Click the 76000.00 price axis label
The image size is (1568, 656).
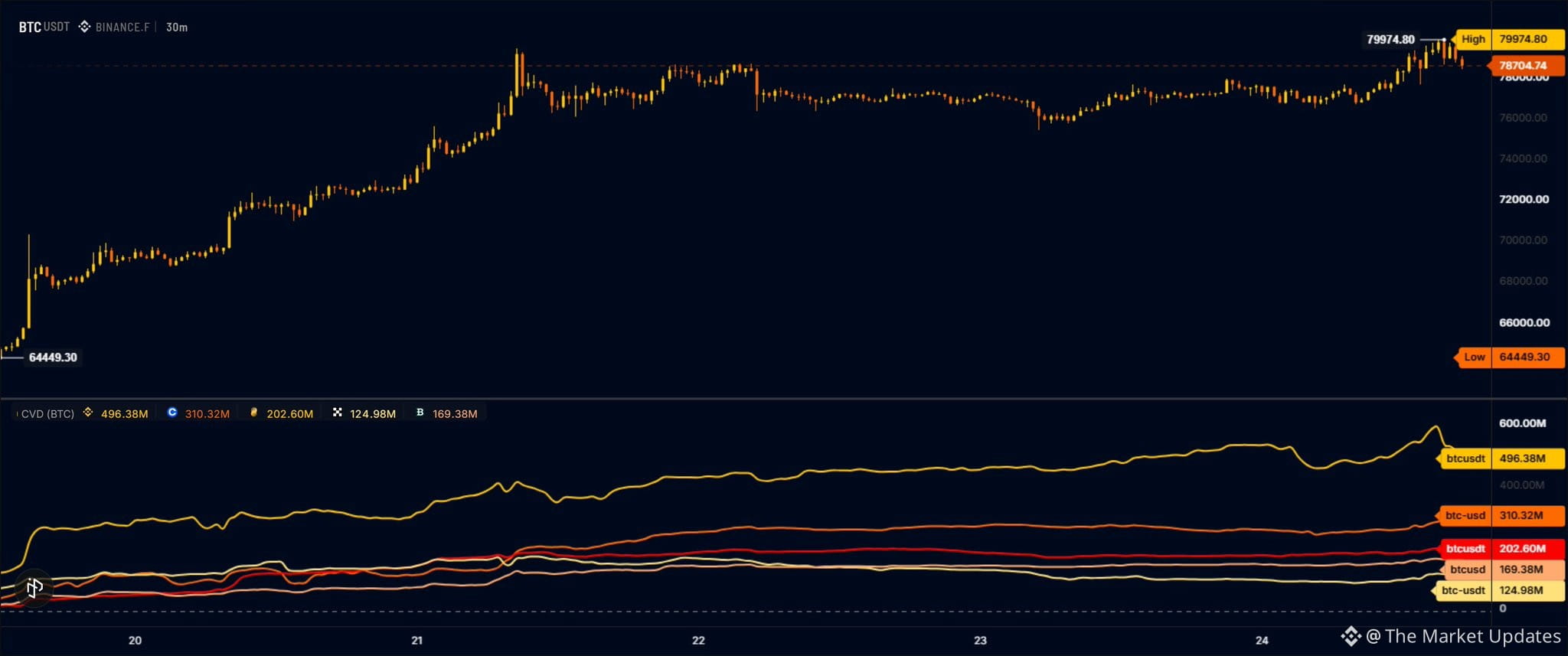pyautogui.click(x=1524, y=118)
